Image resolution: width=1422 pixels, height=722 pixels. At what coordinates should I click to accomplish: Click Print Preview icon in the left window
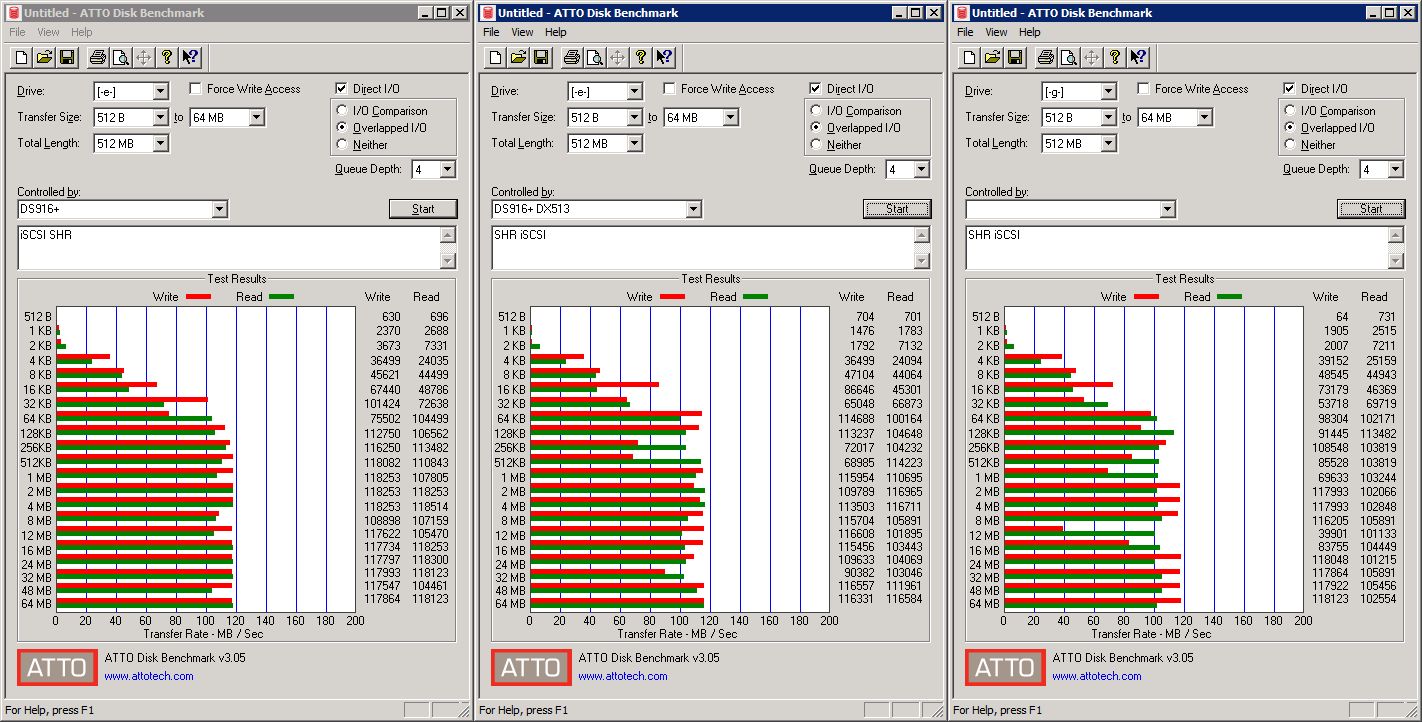(120, 57)
